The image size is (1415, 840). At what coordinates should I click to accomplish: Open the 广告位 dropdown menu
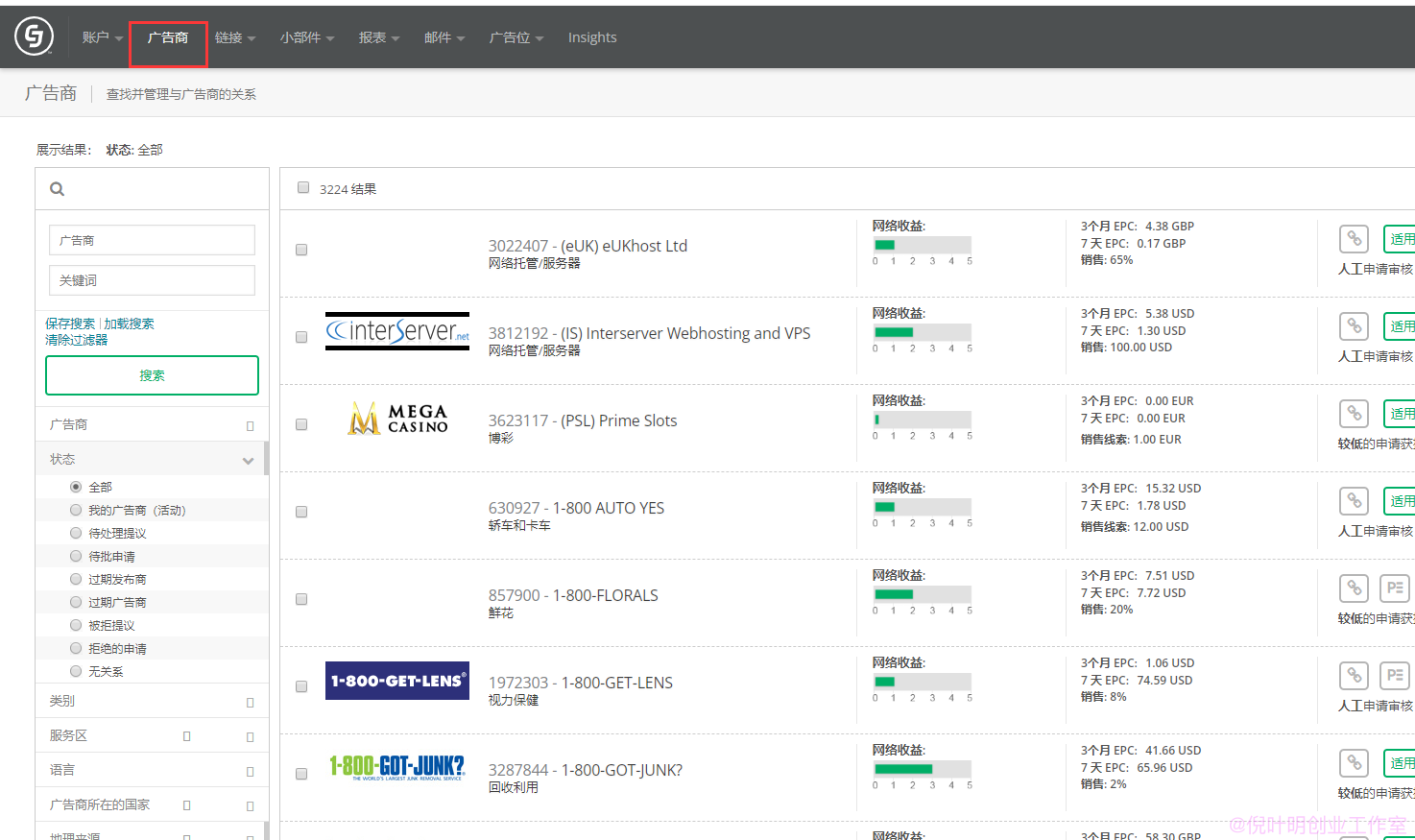516,37
